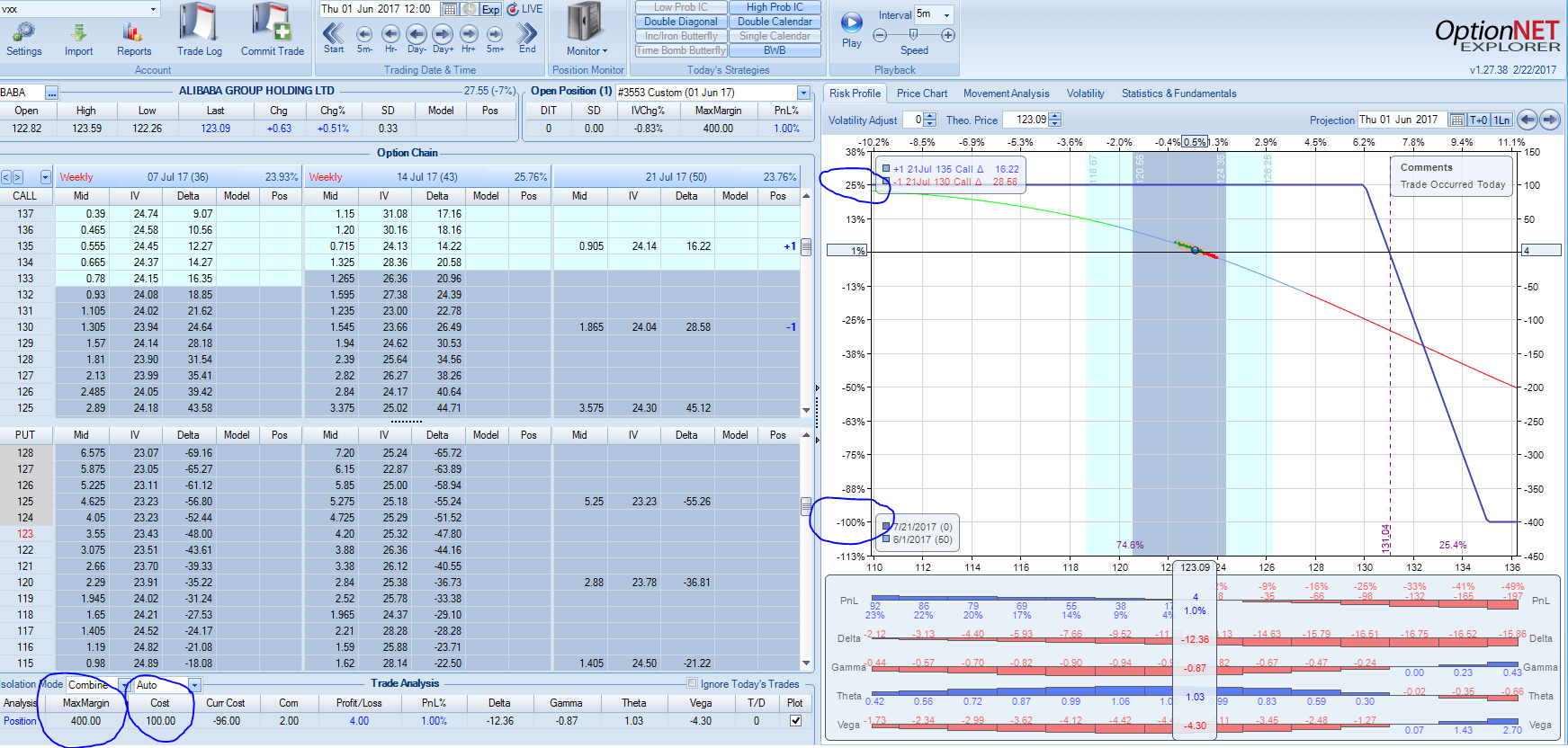Viewport: 1568px width, 748px height.
Task: Jump to End of trading time
Action: (x=527, y=33)
